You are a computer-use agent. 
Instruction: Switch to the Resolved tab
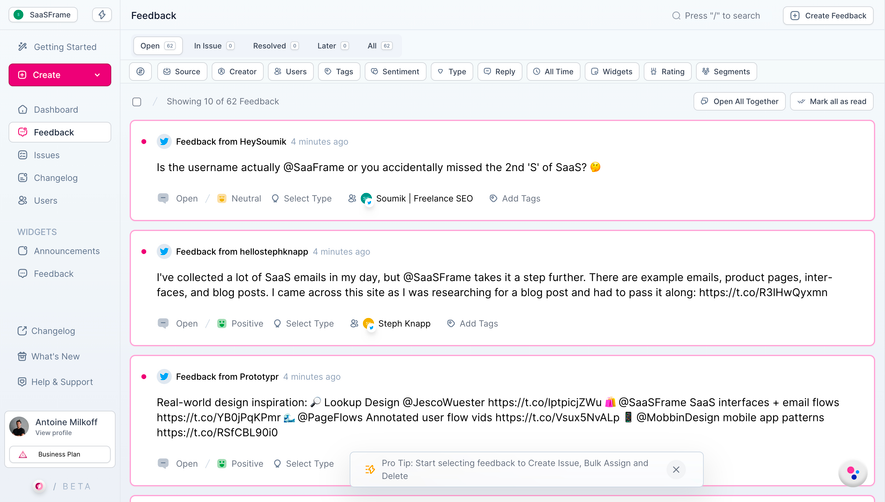pos(275,46)
